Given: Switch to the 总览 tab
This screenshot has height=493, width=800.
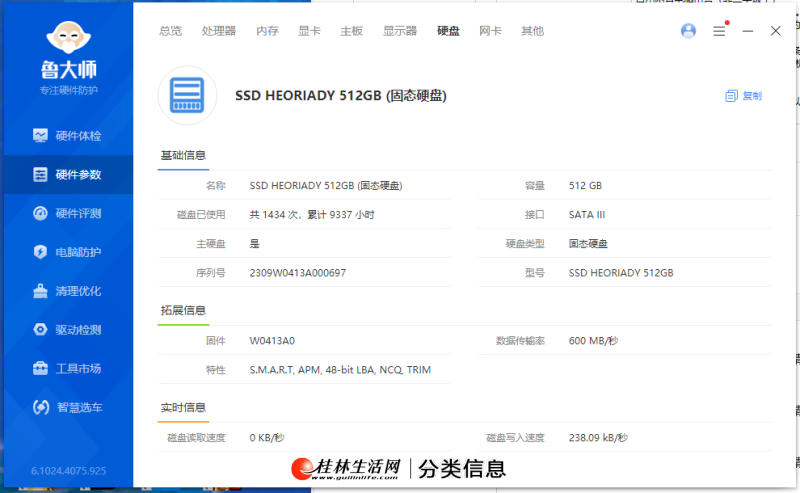Looking at the screenshot, I should point(170,31).
